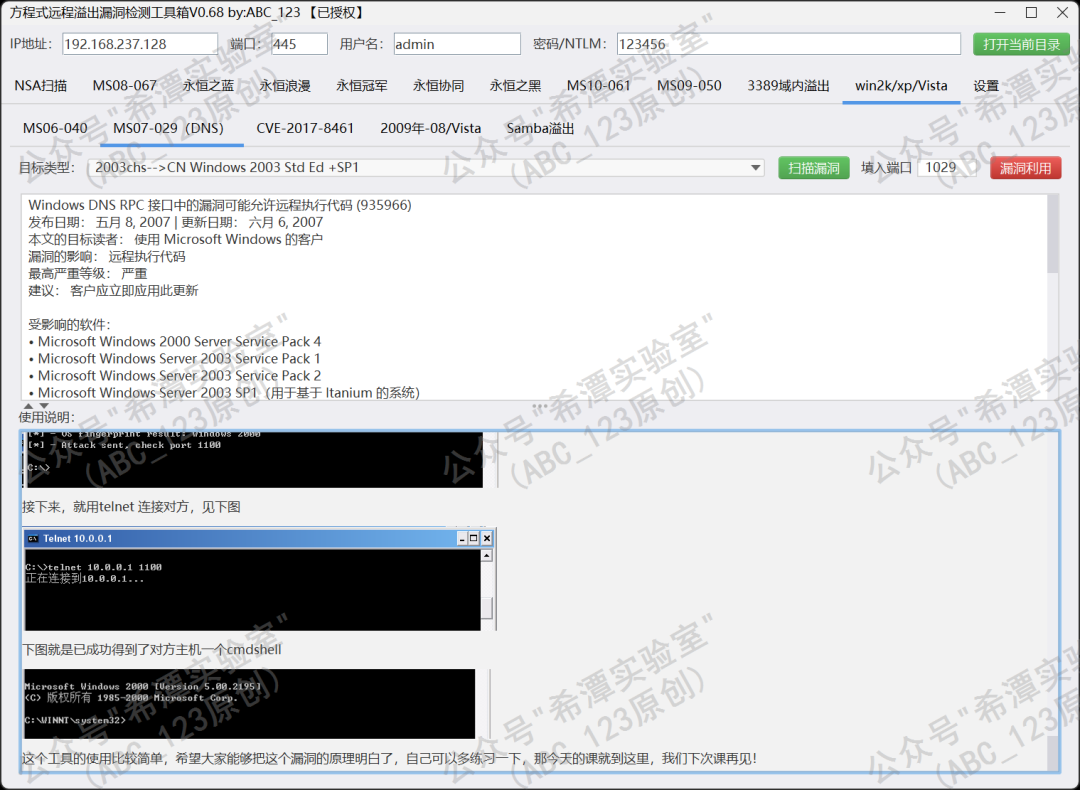The height and width of the screenshot is (790, 1080).
Task: Switch to the MS06-040 sub-tab
Action: [55, 129]
